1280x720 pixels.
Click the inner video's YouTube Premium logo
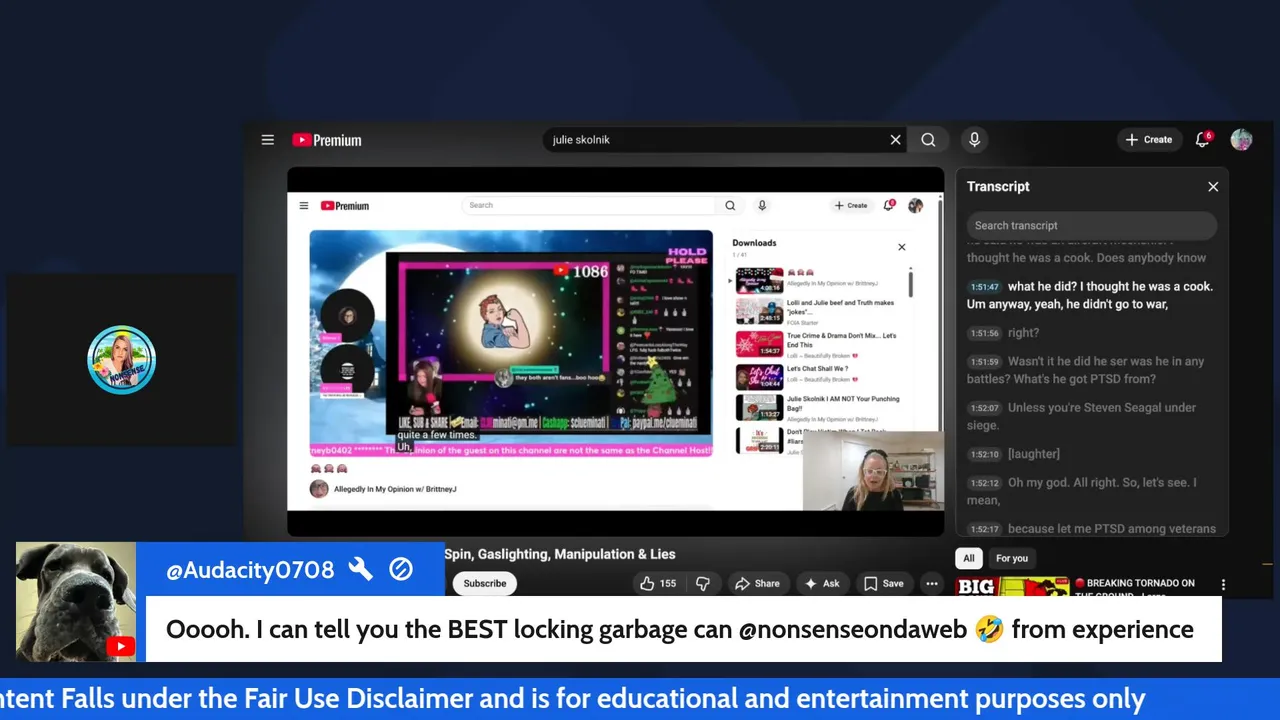[x=345, y=206]
